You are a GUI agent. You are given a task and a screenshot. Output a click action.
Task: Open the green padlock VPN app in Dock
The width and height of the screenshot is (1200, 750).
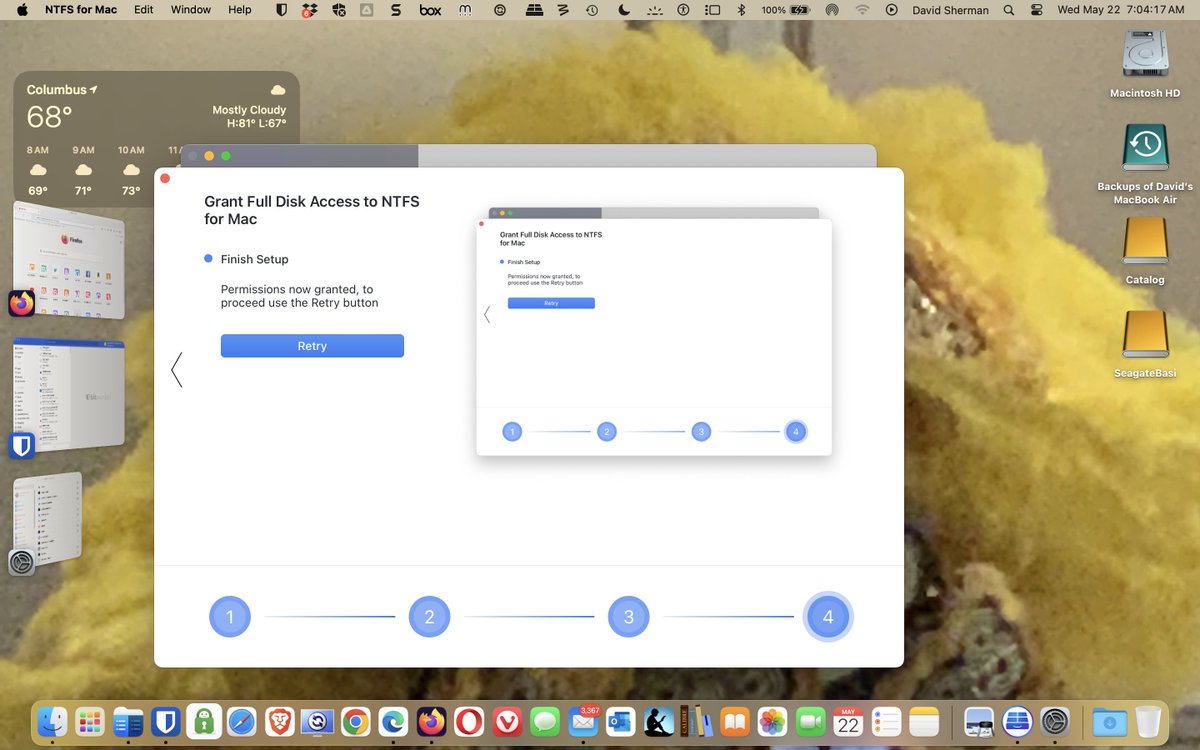click(203, 722)
